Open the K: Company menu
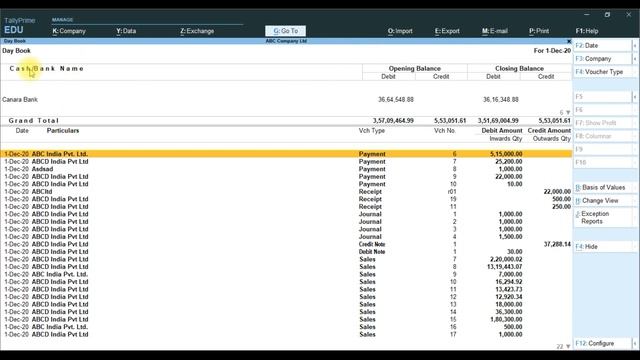 tap(69, 31)
